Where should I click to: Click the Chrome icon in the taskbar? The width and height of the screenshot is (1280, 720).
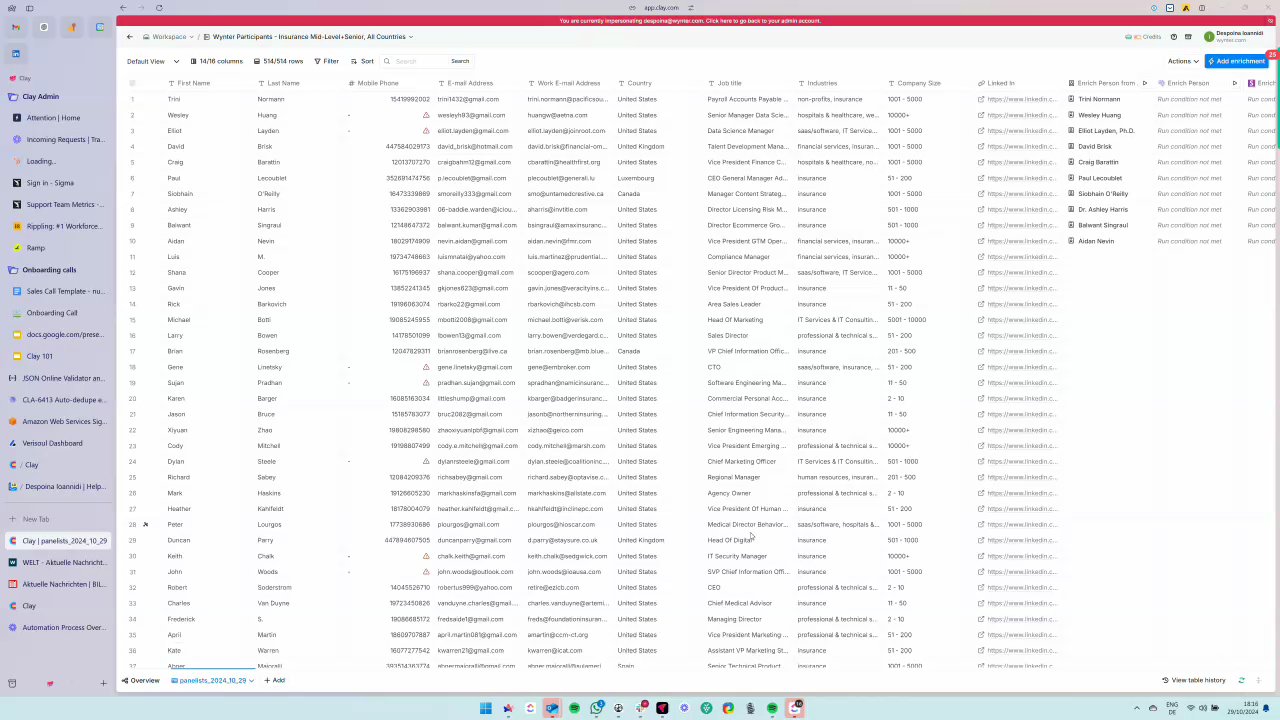pos(728,708)
